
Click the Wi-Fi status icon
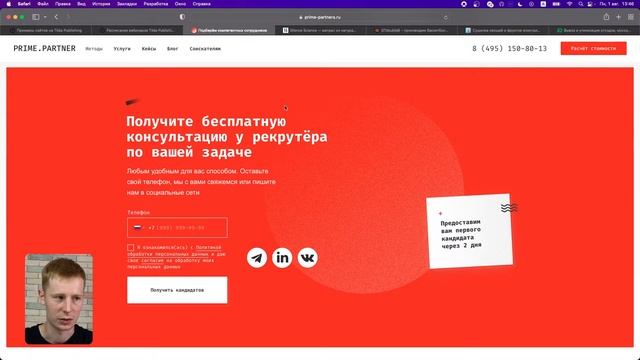point(569,4)
